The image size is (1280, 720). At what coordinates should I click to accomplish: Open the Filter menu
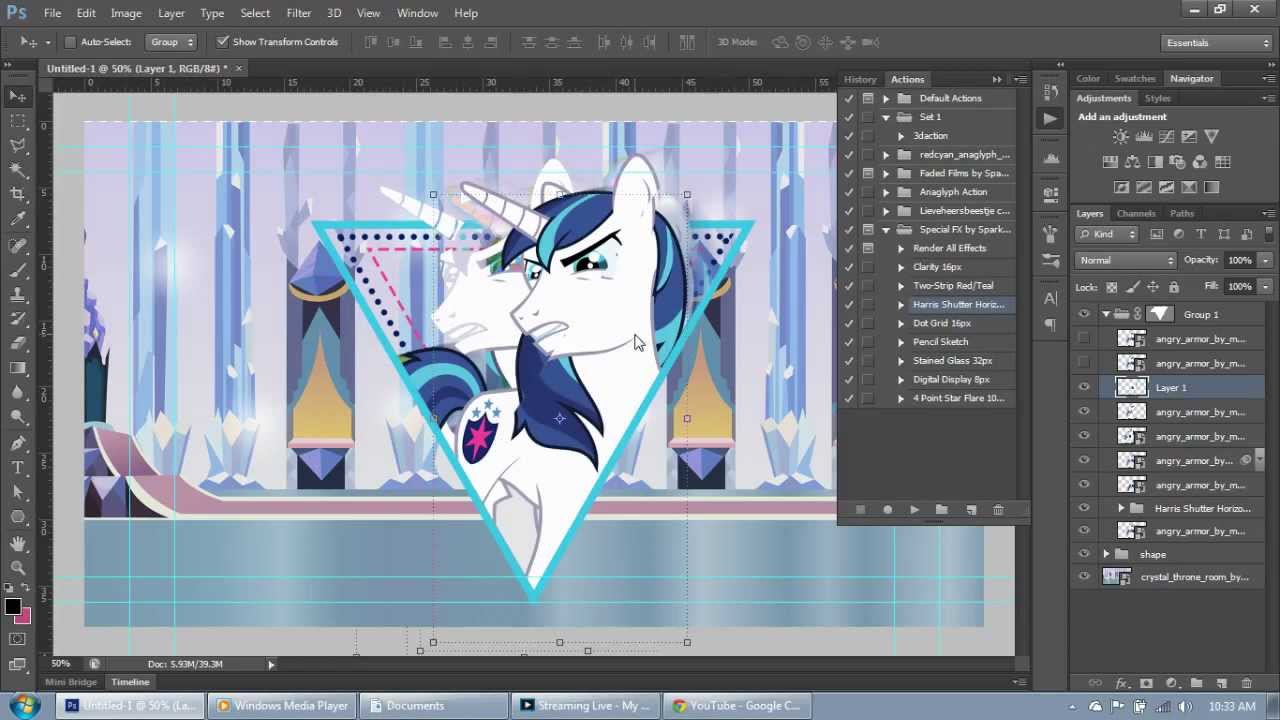point(299,13)
